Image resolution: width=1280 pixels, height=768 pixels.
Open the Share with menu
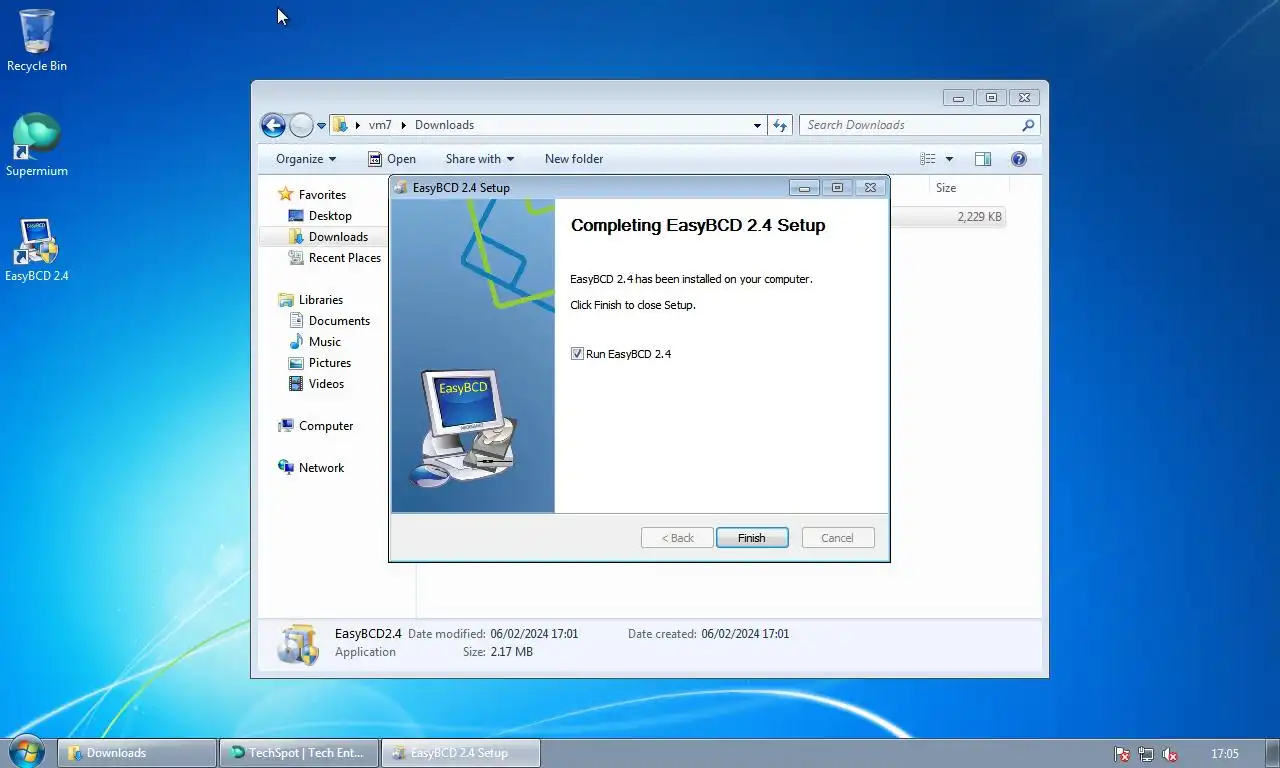(x=480, y=159)
